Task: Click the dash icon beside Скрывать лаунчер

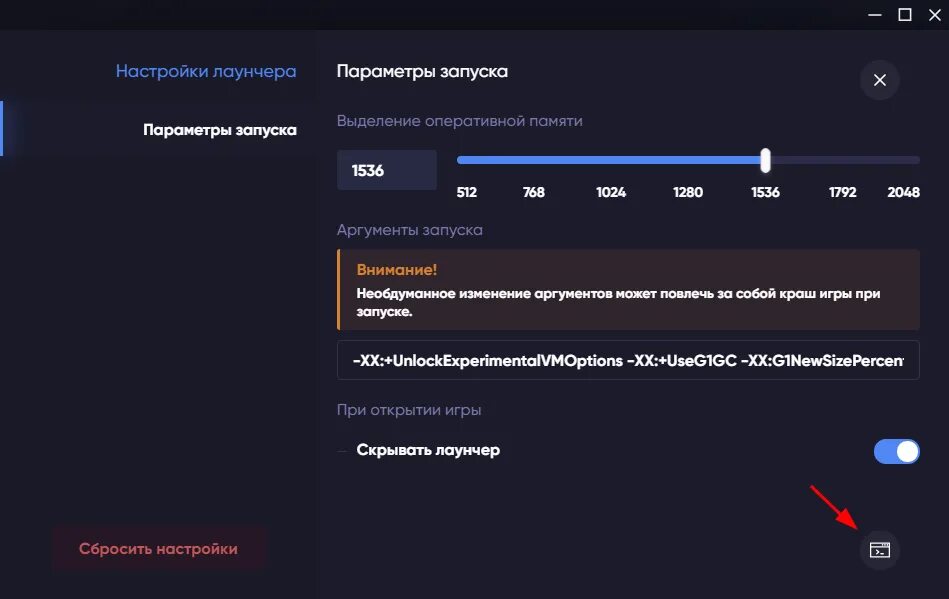Action: 341,450
